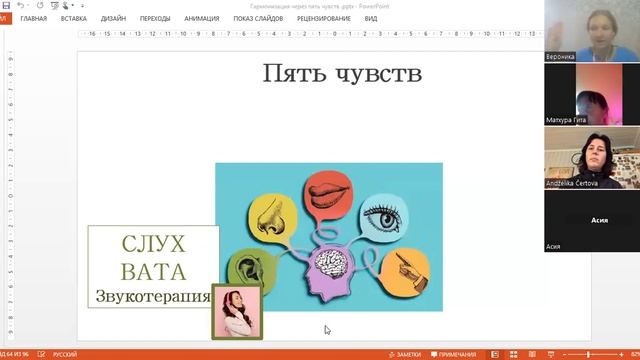Image resolution: width=640 pixels, height=360 pixels.
Task: Select the ДИЗАЙН ribbon tab
Action: point(113,19)
